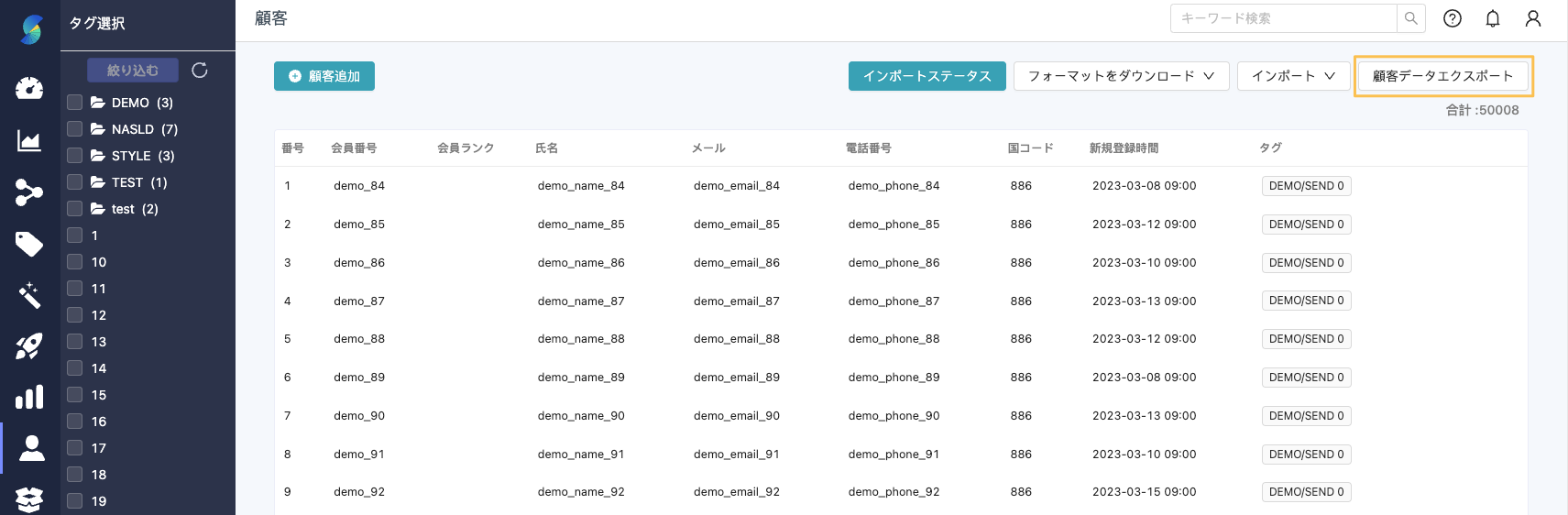Open the box icon at sidebar bottom
This screenshot has height=515, width=1568.
coord(29,499)
